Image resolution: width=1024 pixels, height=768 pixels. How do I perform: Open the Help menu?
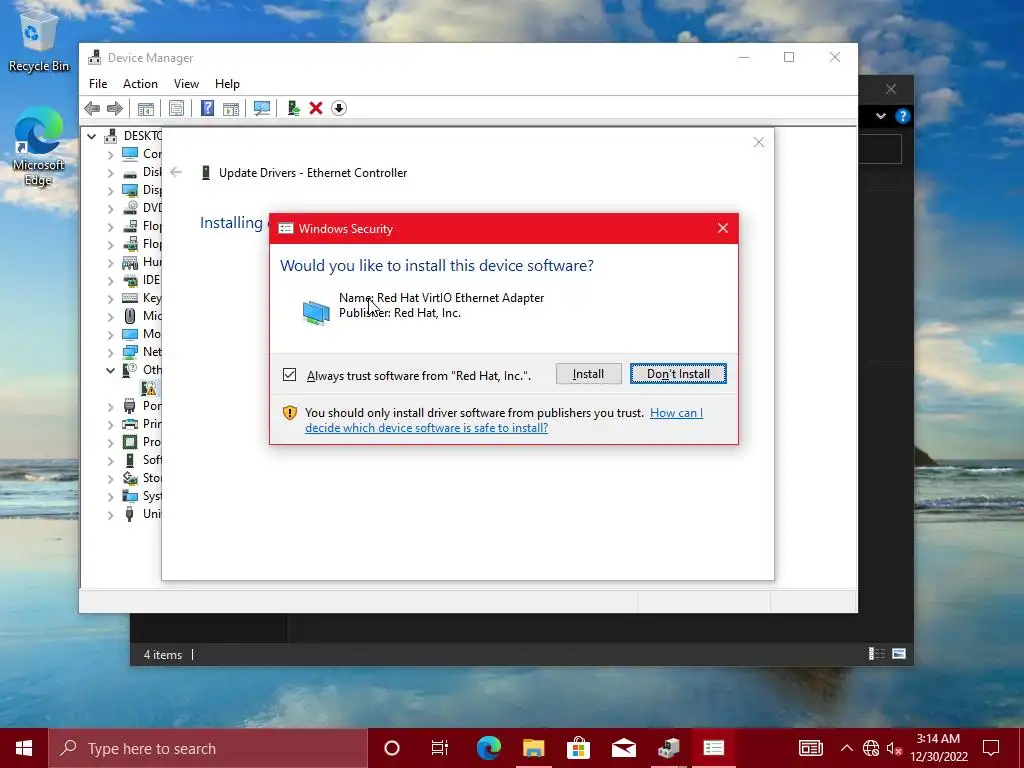pos(227,84)
